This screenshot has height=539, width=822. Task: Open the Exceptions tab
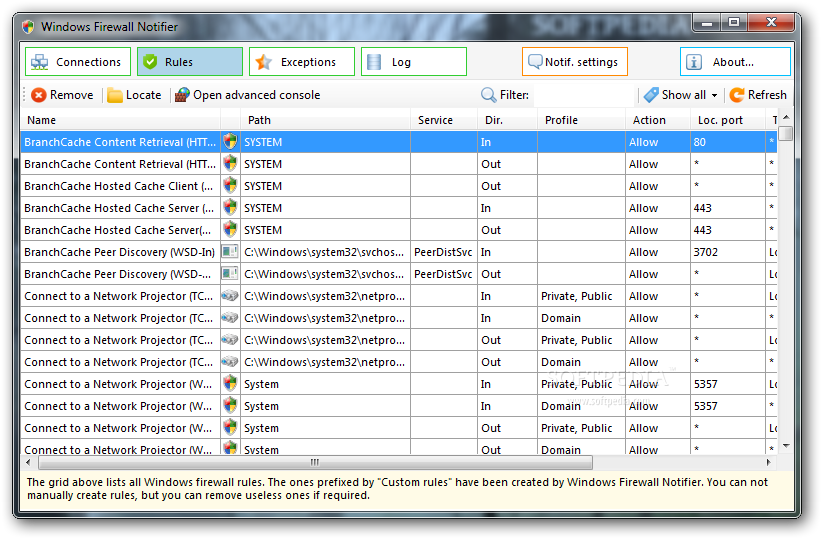click(x=302, y=62)
